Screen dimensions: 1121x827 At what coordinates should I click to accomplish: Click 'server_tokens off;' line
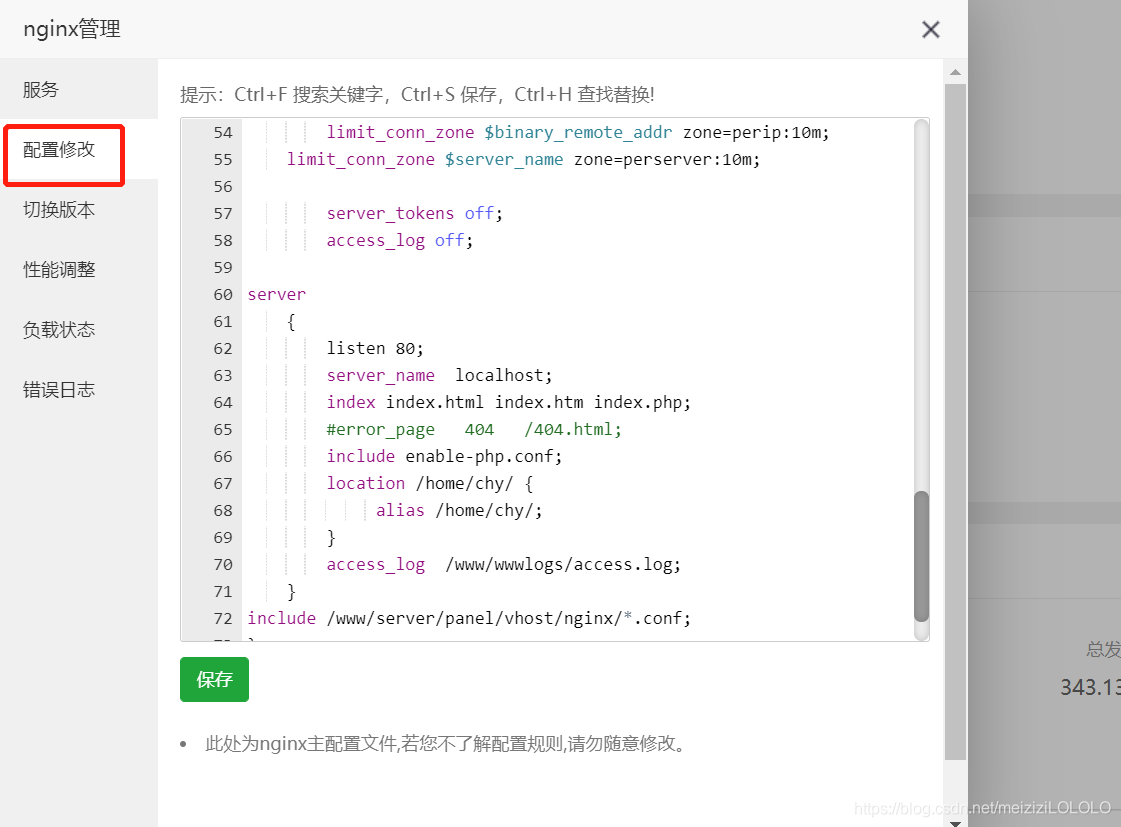coord(415,213)
